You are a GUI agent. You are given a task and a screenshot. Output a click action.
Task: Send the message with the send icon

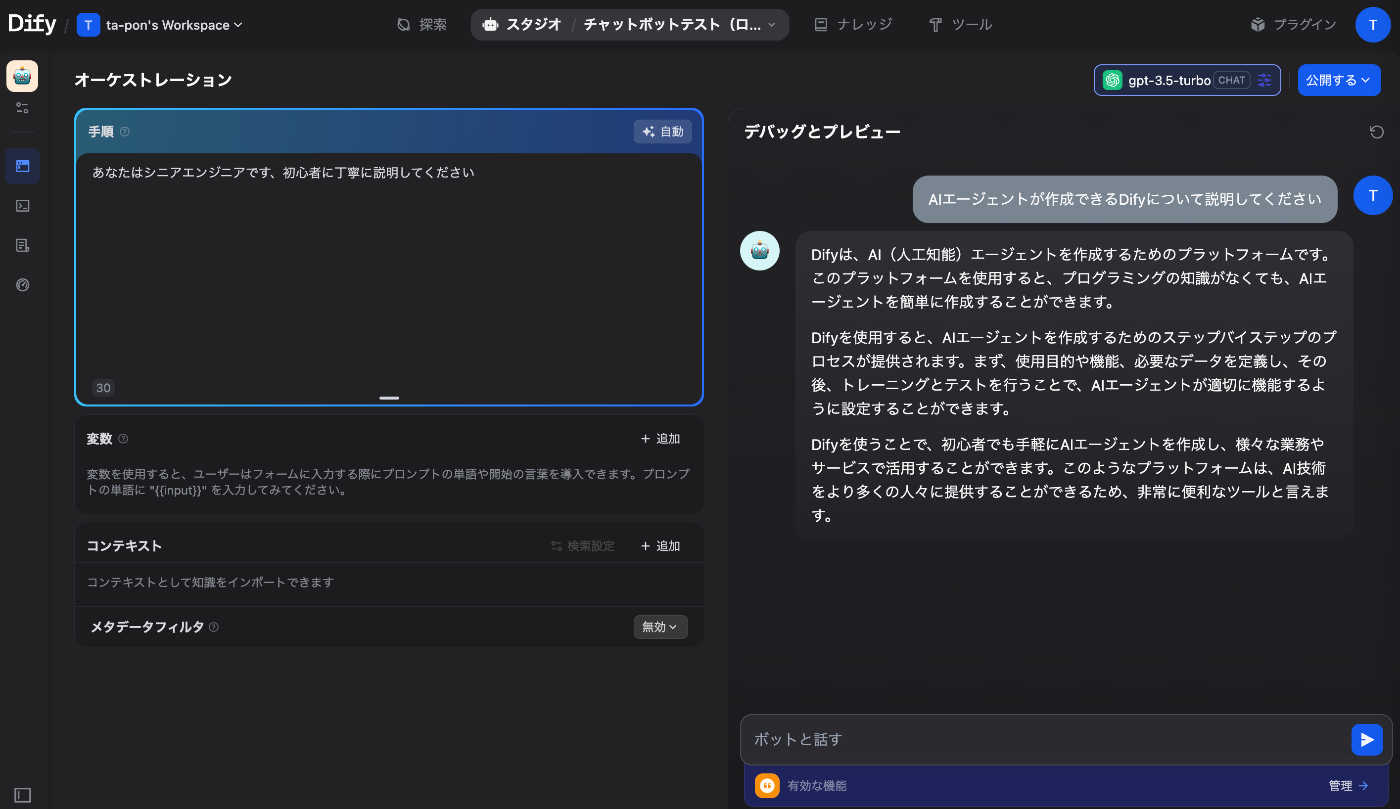tap(1367, 739)
